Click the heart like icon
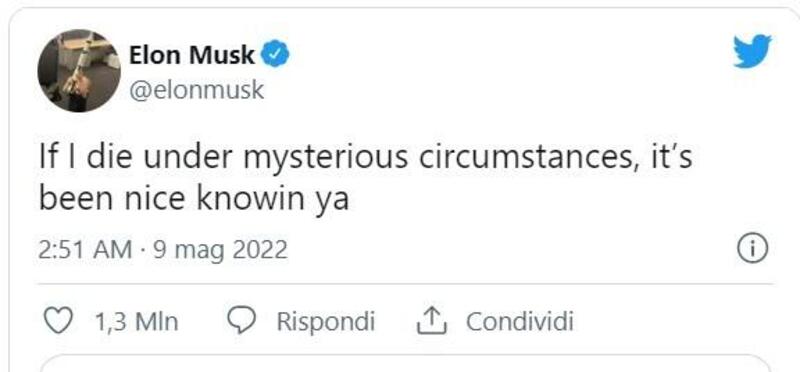The image size is (800, 372). [58, 321]
